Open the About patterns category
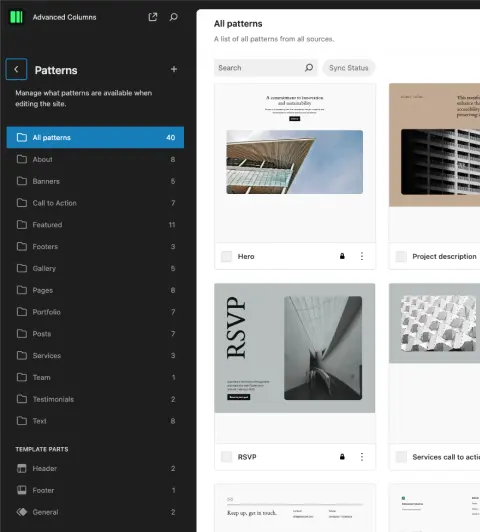Viewport: 480px width, 532px height. click(95, 159)
